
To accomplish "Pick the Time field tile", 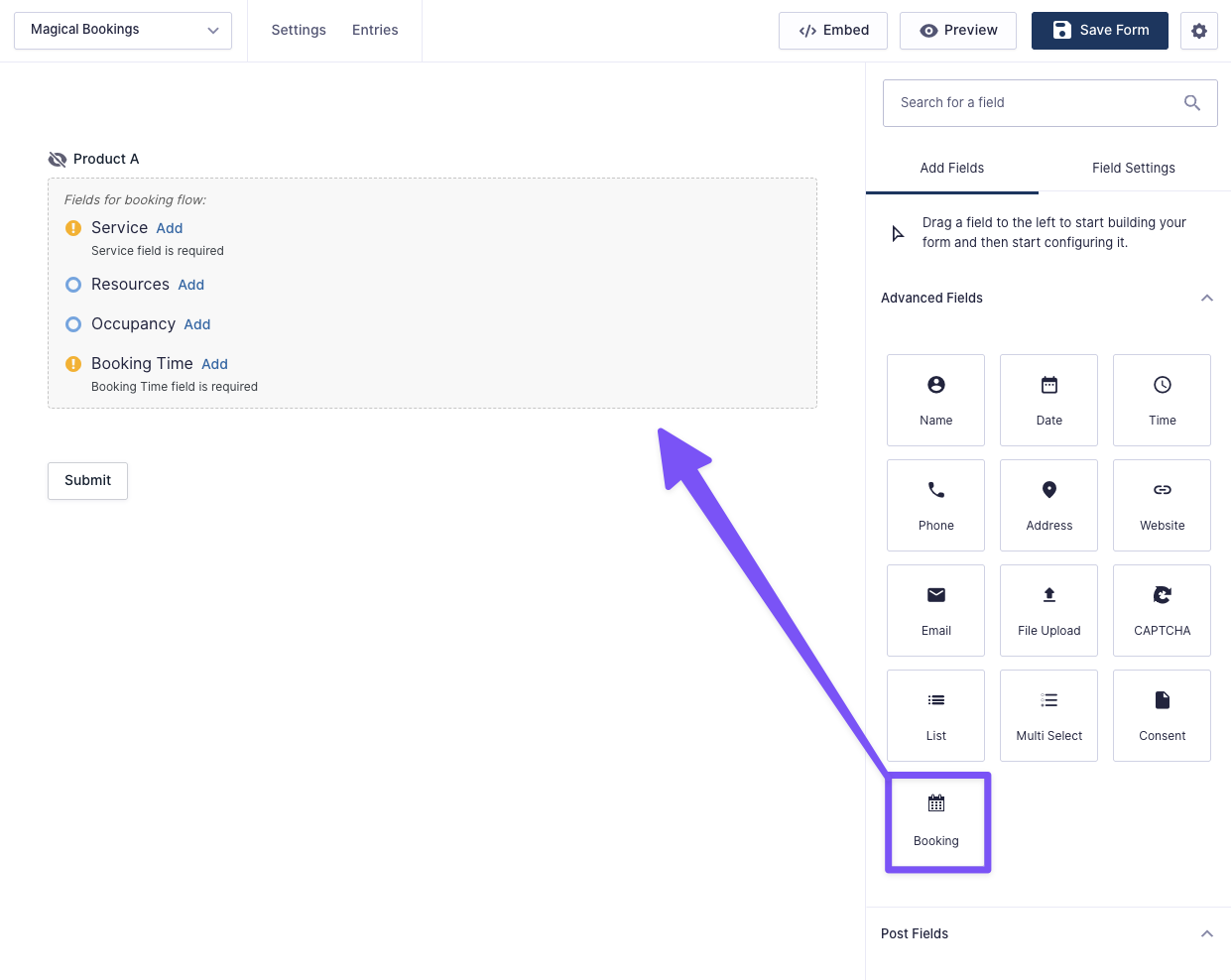I will point(1162,400).
